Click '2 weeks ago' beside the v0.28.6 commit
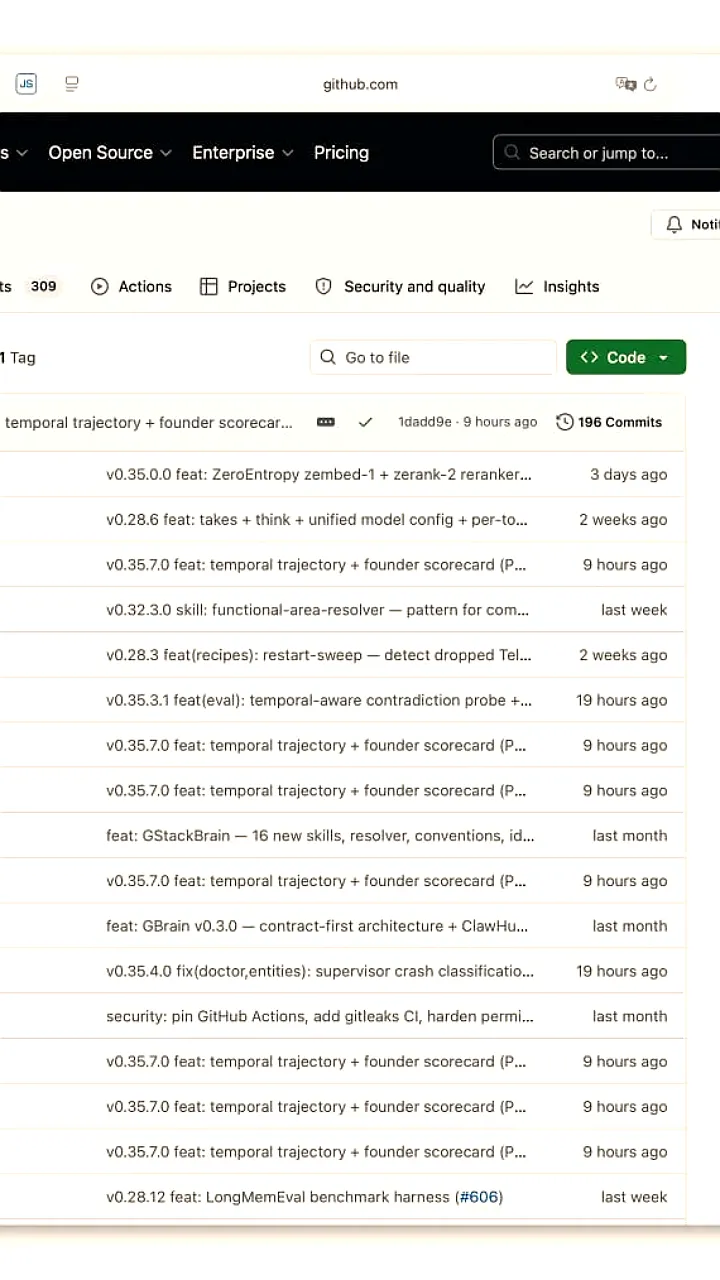 coord(623,519)
